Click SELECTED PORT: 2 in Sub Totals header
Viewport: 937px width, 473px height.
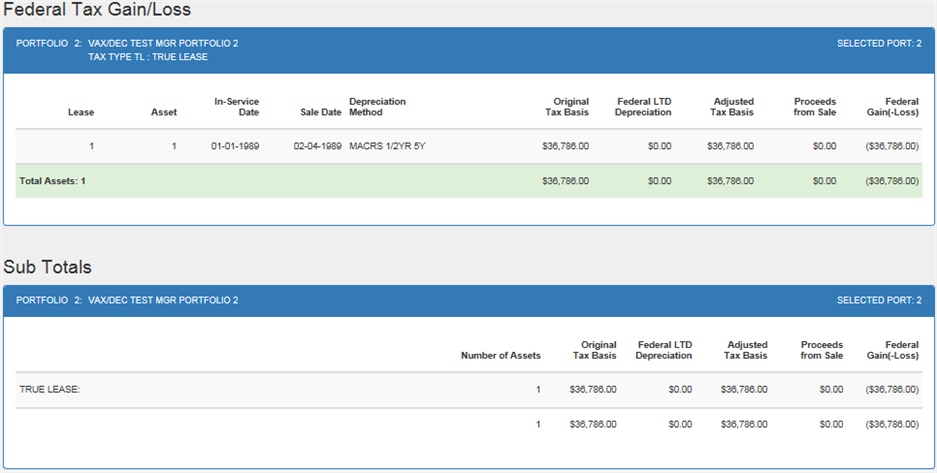point(879,300)
